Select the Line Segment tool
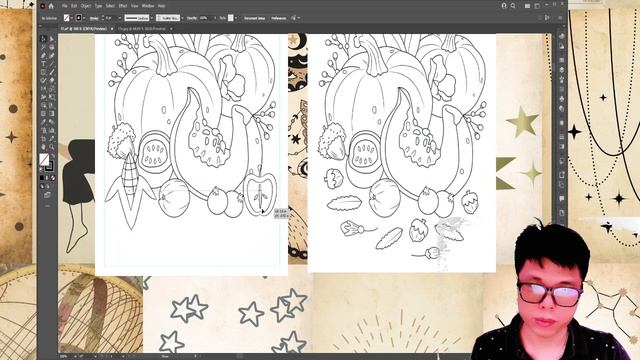 point(51,63)
